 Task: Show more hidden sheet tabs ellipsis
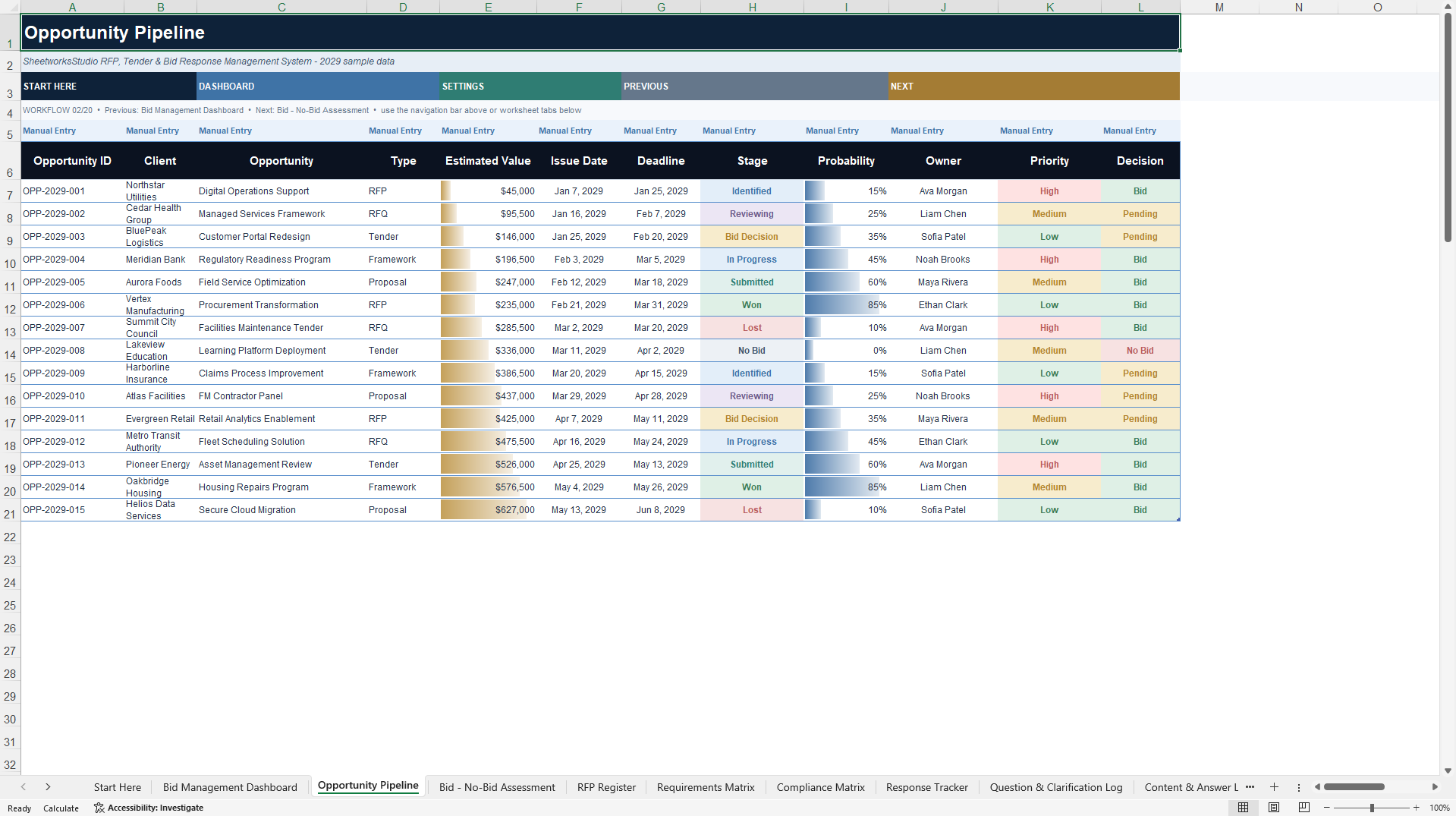[x=1250, y=787]
